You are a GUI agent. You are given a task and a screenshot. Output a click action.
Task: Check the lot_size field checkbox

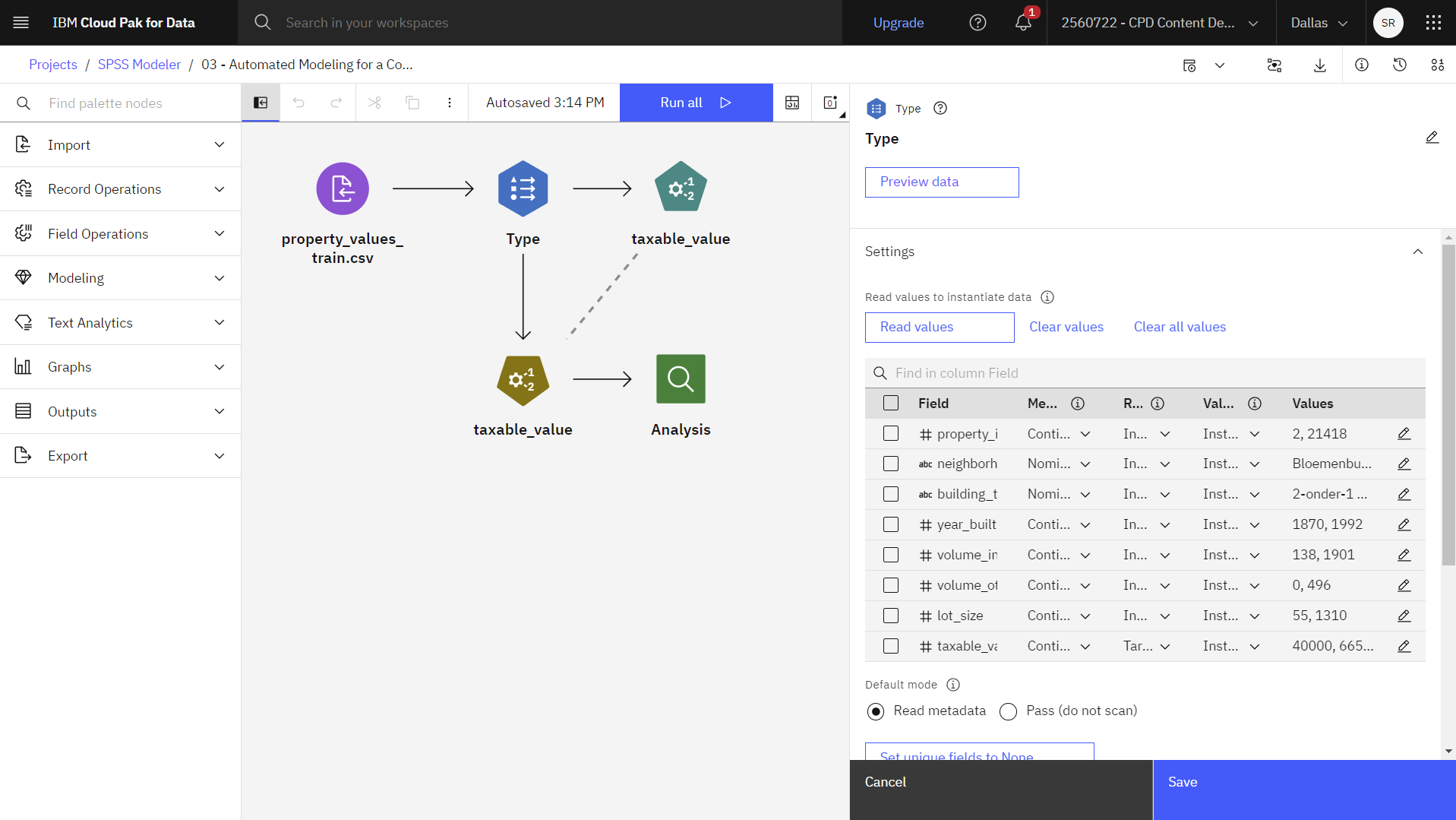[x=891, y=616]
